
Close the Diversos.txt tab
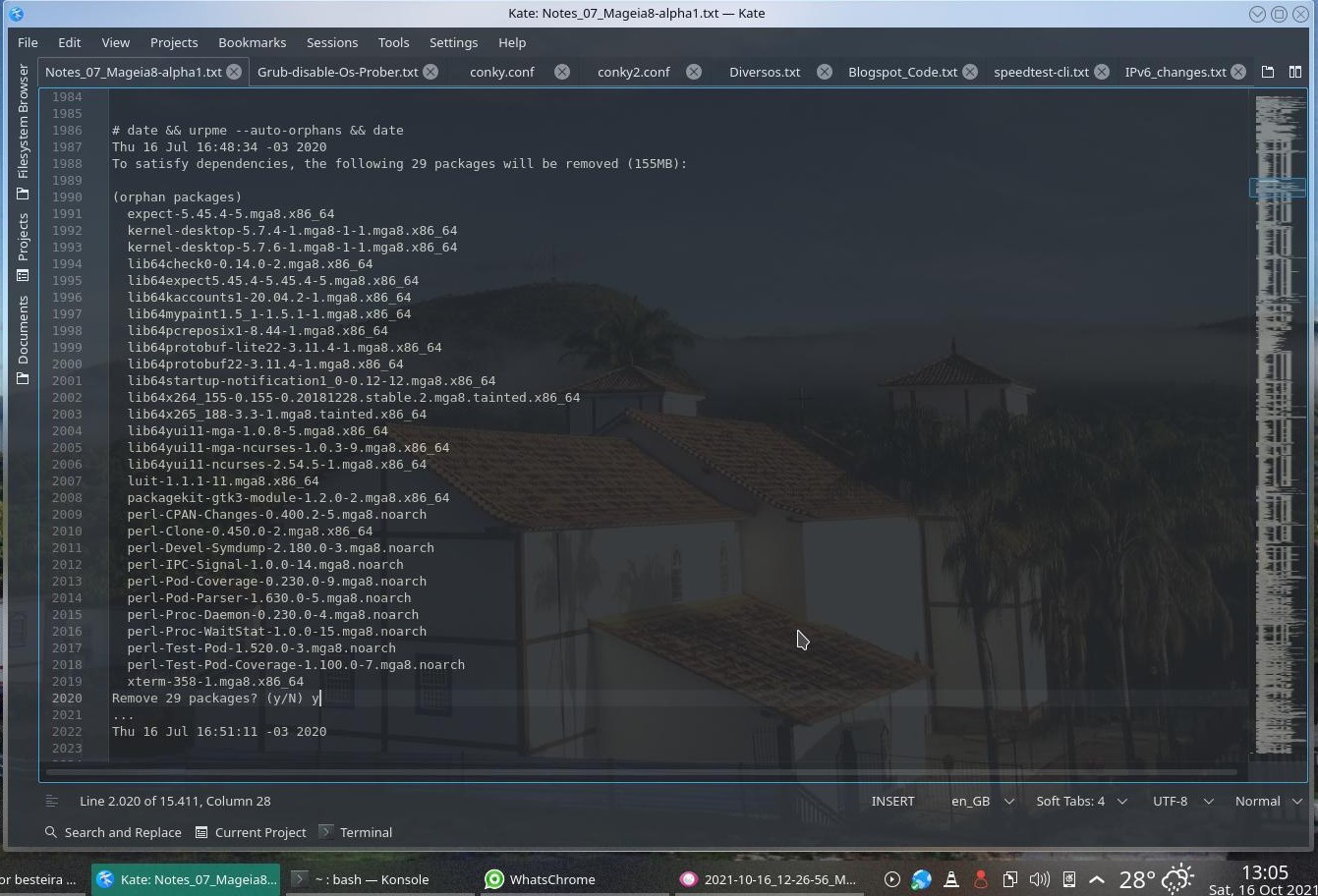825,72
